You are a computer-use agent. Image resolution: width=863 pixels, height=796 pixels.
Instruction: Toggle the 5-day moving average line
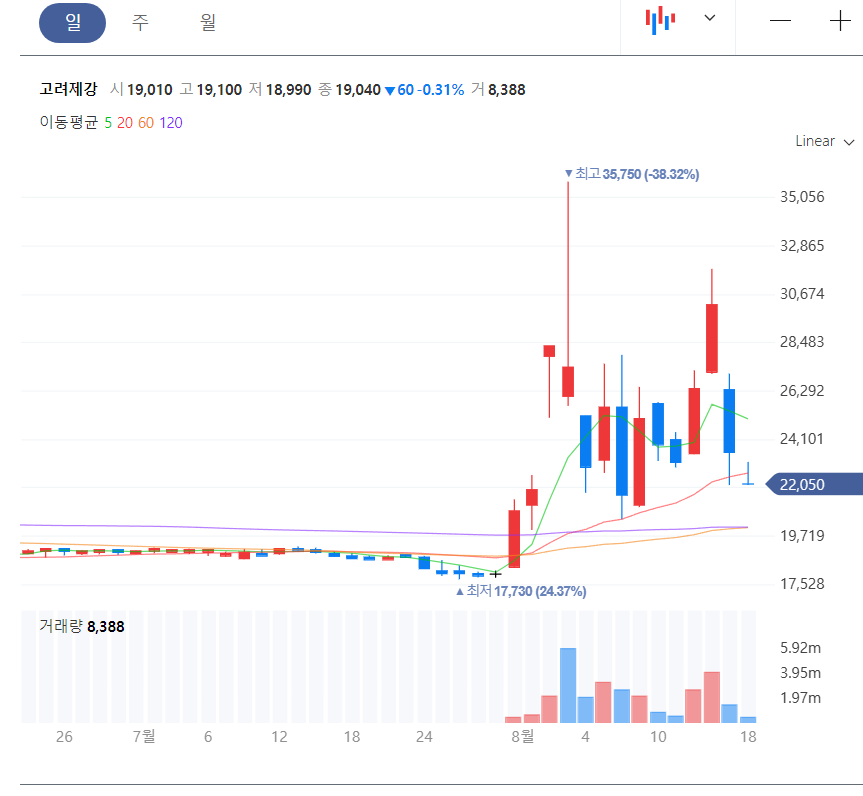(108, 122)
